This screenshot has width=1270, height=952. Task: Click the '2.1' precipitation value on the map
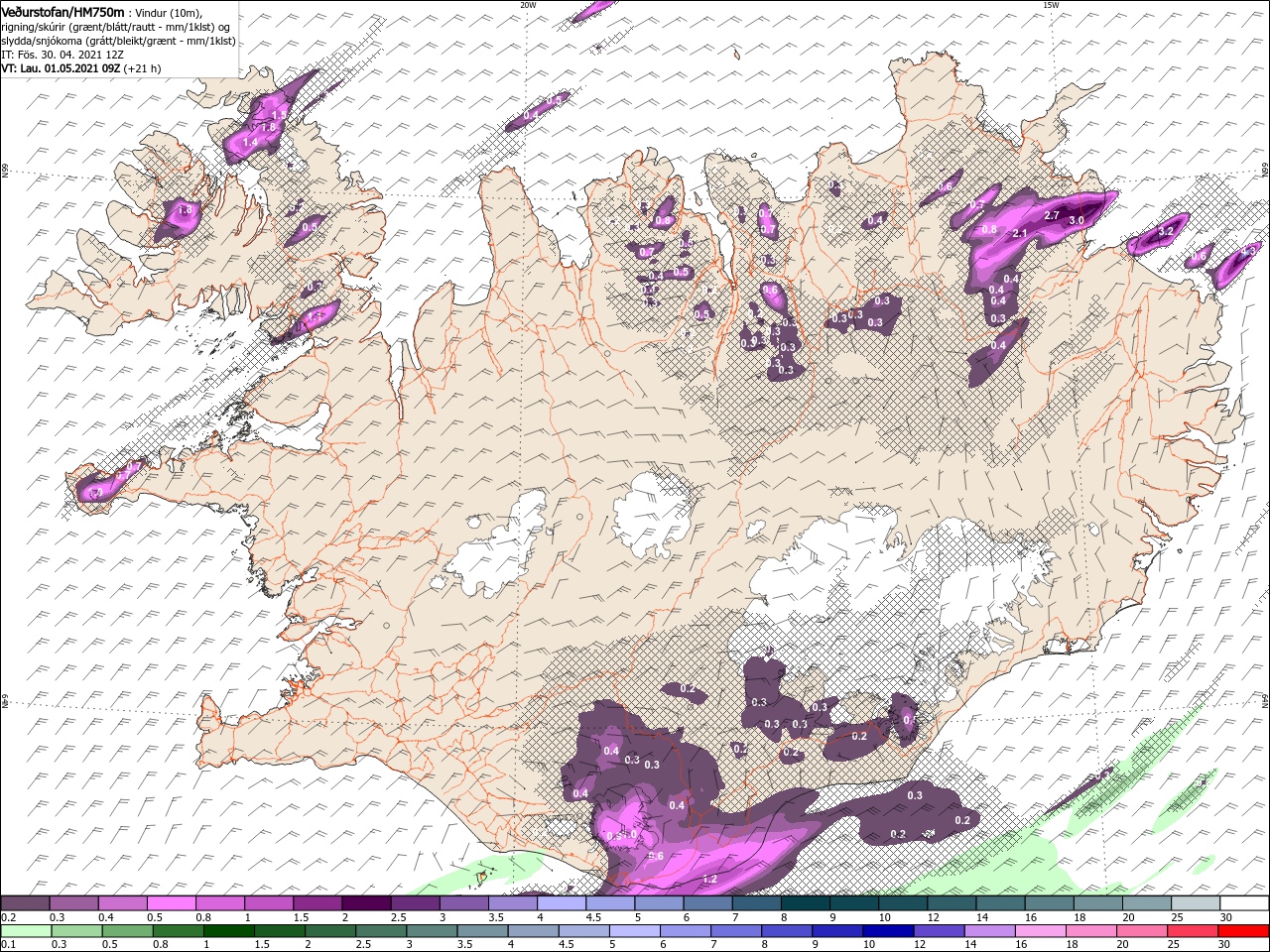1018,233
